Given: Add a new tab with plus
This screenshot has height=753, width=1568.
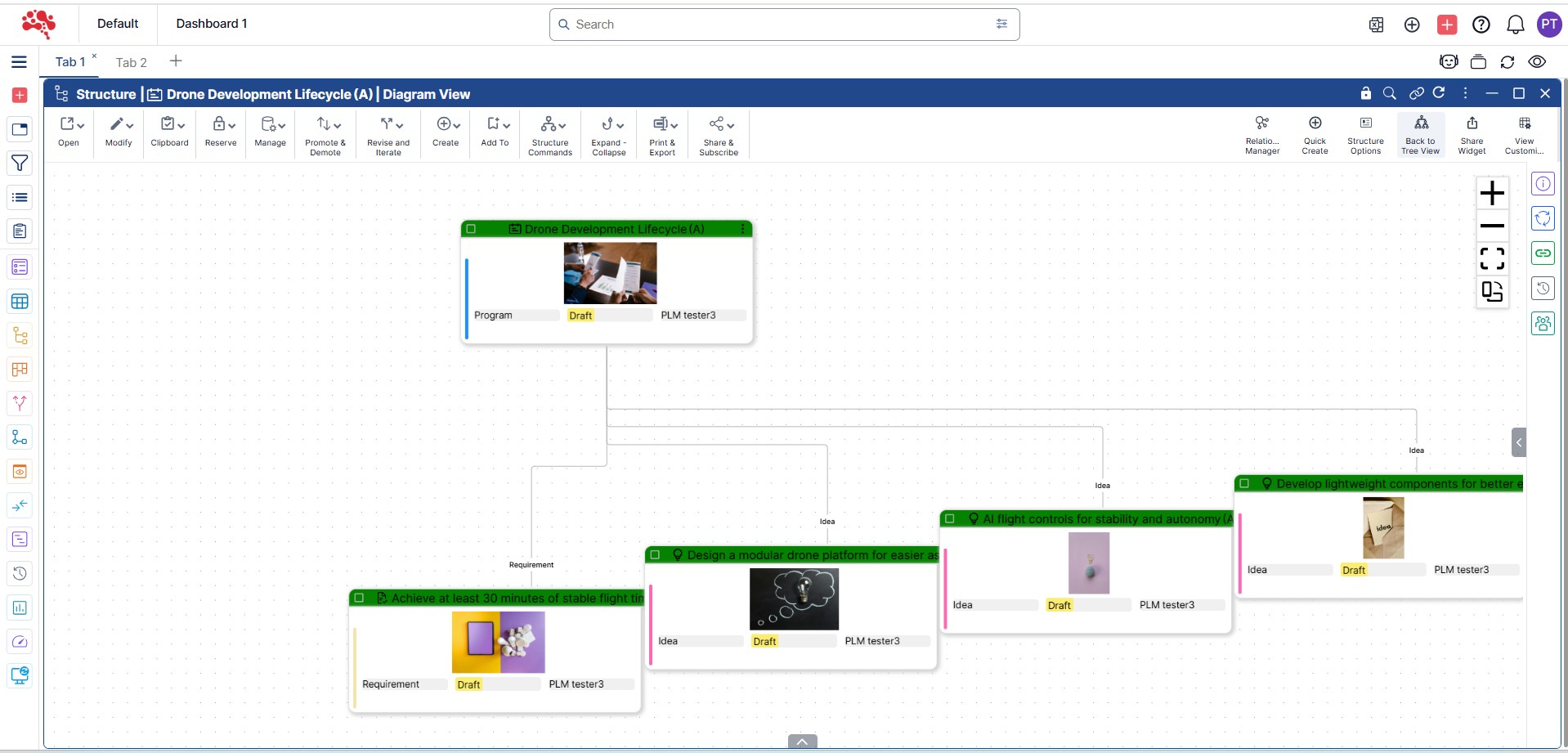Looking at the screenshot, I should (x=176, y=61).
